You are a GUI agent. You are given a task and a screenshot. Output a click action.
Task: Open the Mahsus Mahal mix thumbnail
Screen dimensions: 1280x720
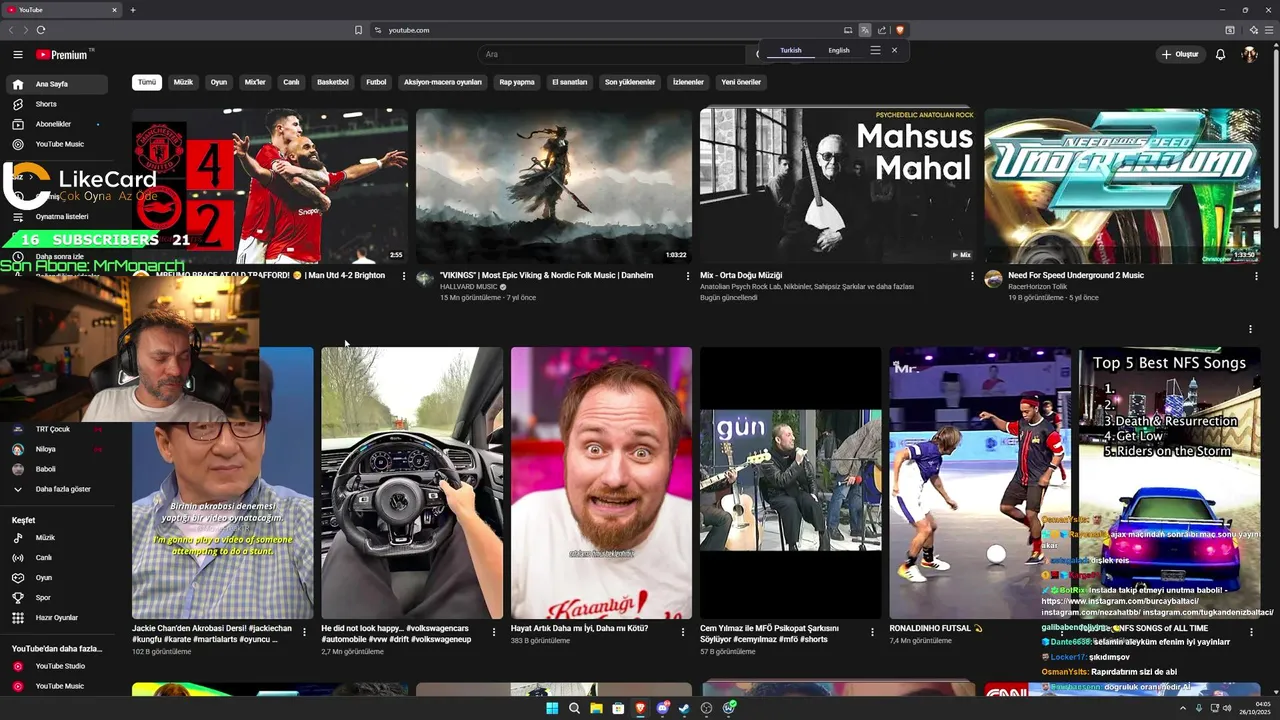pos(838,186)
